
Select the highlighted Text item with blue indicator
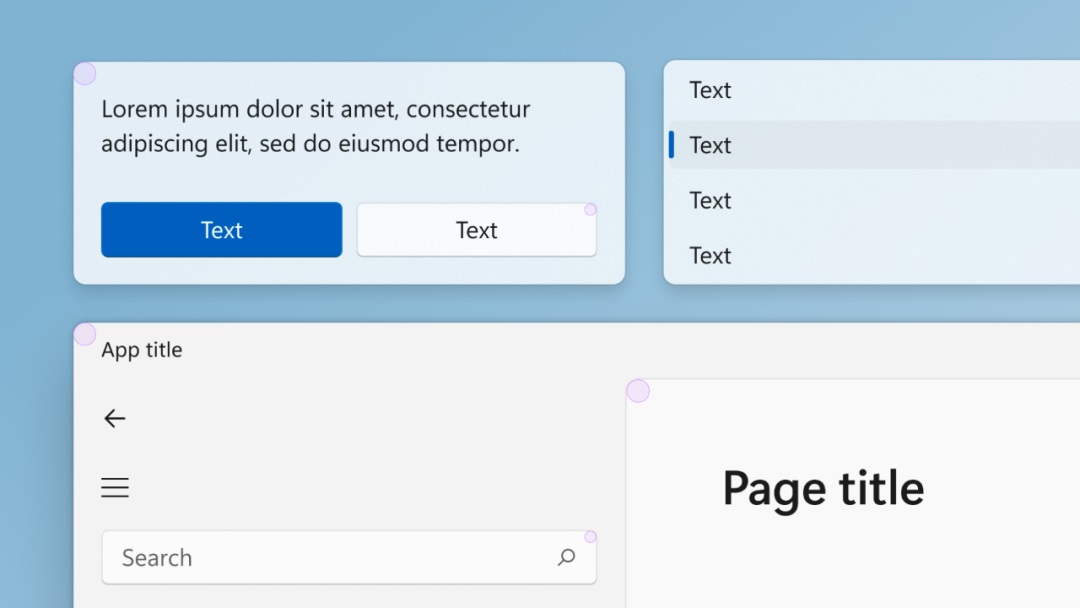[x=874, y=145]
